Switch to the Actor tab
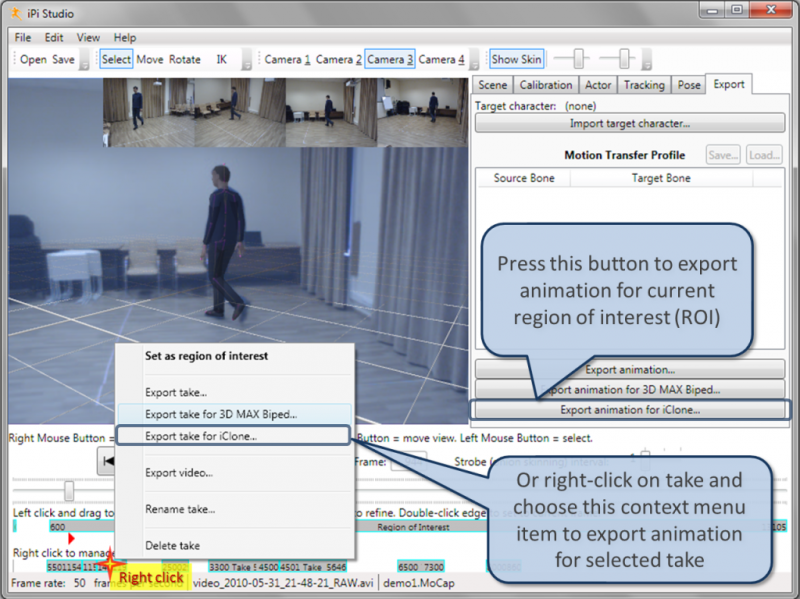 point(598,85)
